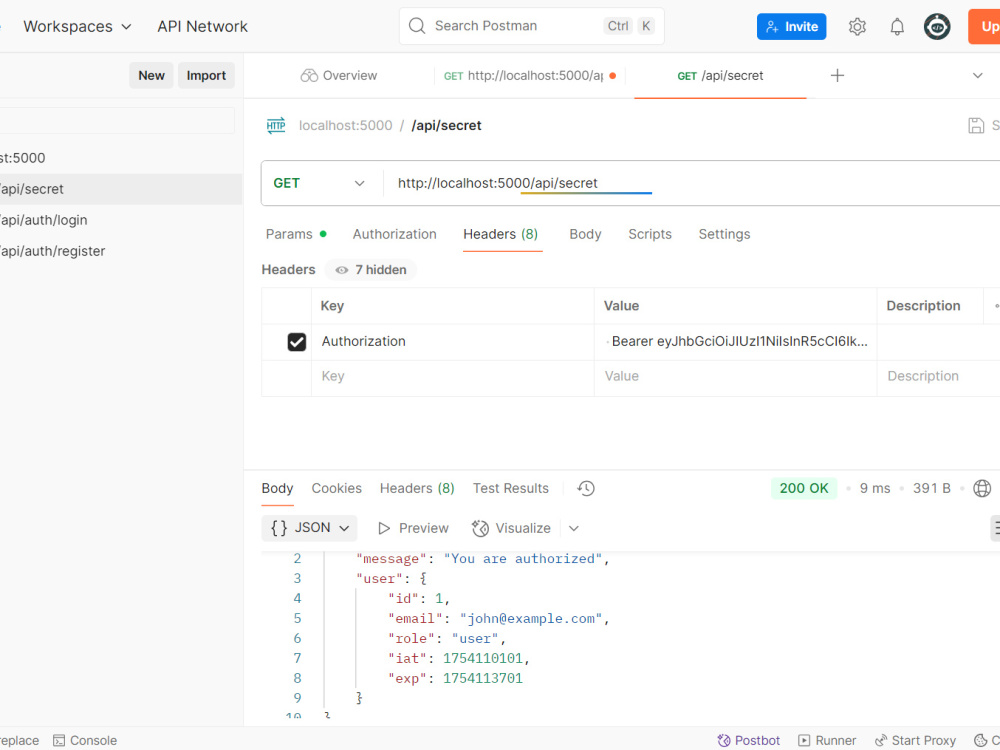Click the Preview play icon
This screenshot has height=750, width=1000.
point(383,528)
